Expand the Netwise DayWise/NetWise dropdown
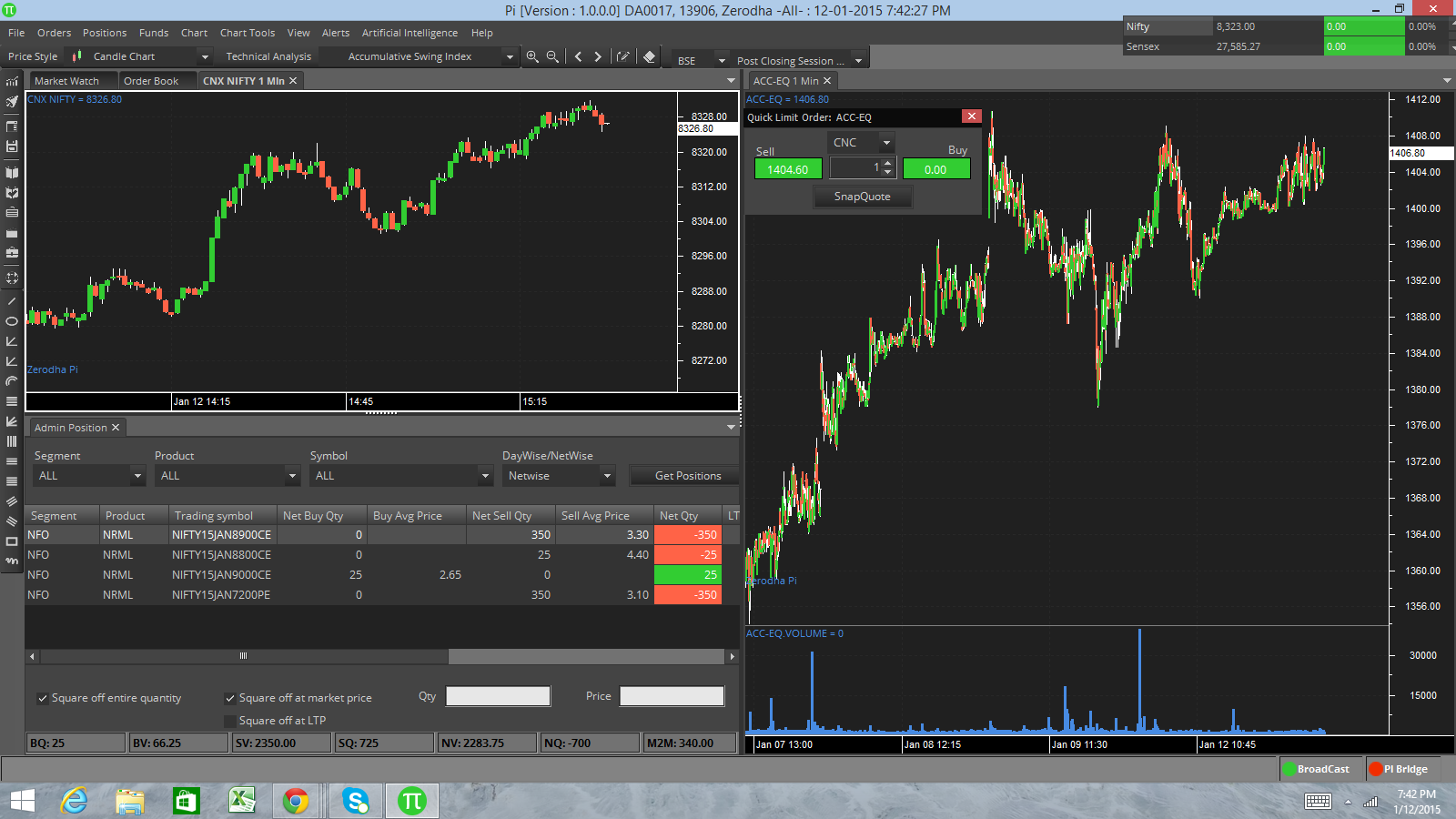This screenshot has height=819, width=1456. click(559, 476)
